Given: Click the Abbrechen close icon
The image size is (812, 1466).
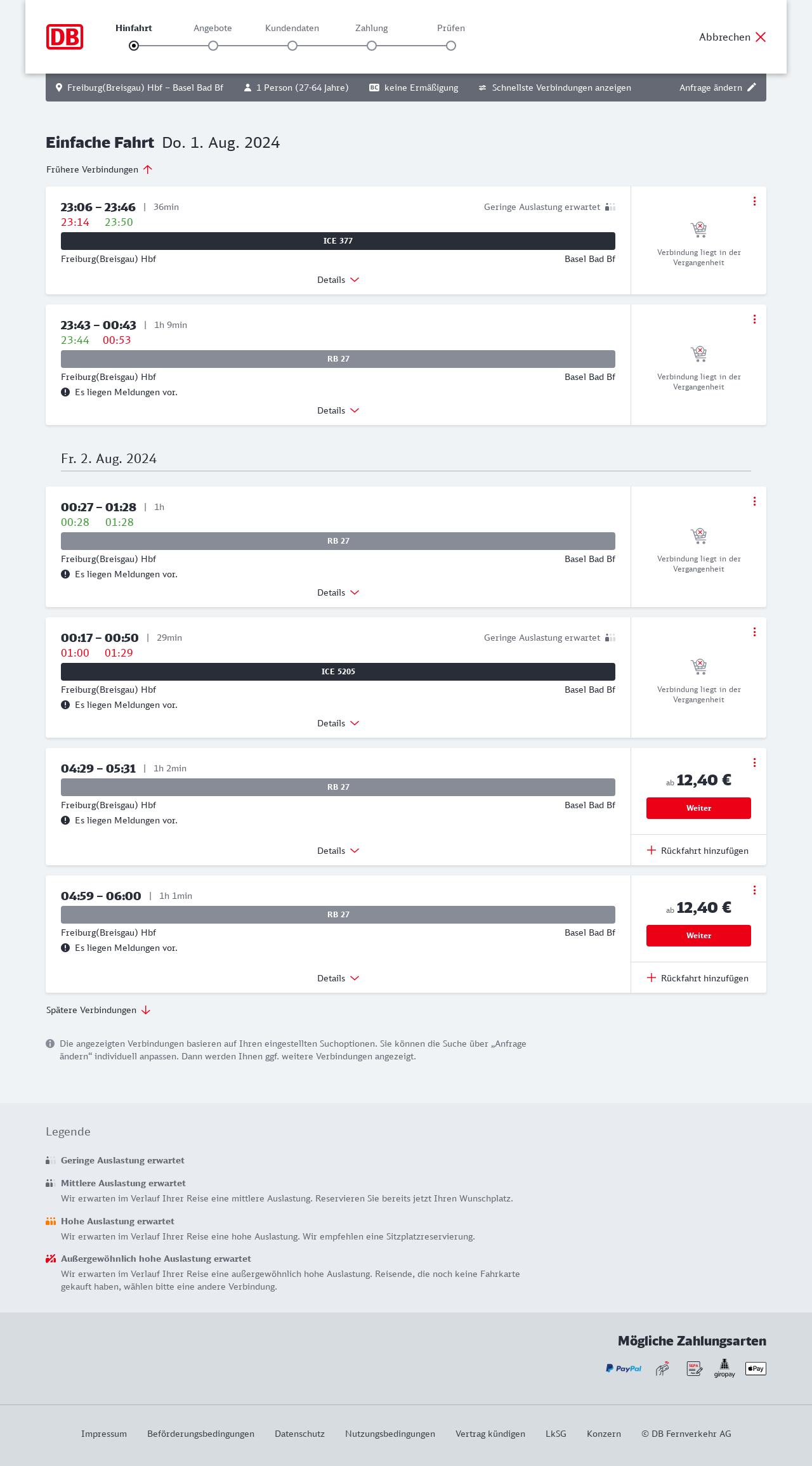Looking at the screenshot, I should [761, 37].
